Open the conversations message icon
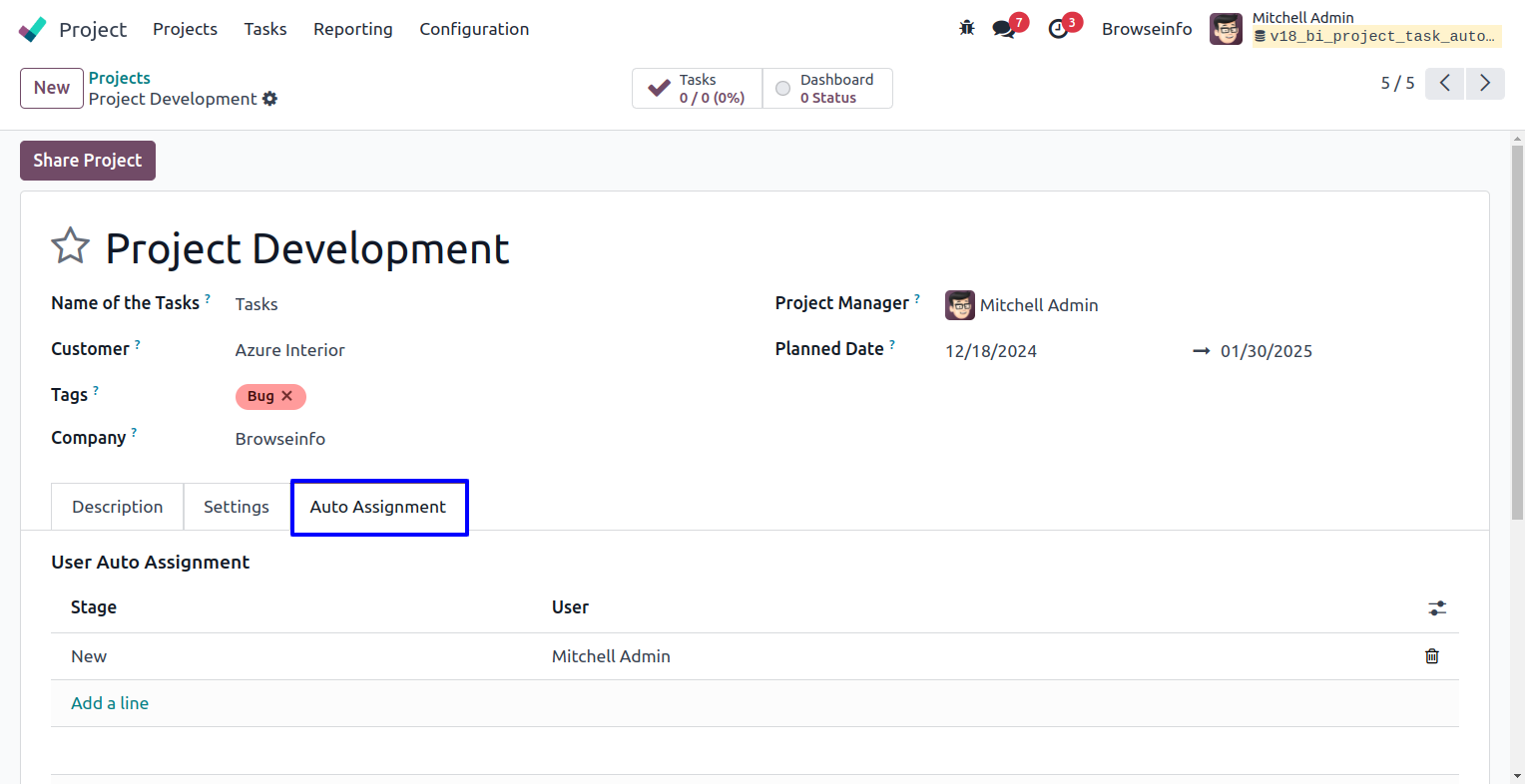The width and height of the screenshot is (1525, 784). click(x=1004, y=29)
